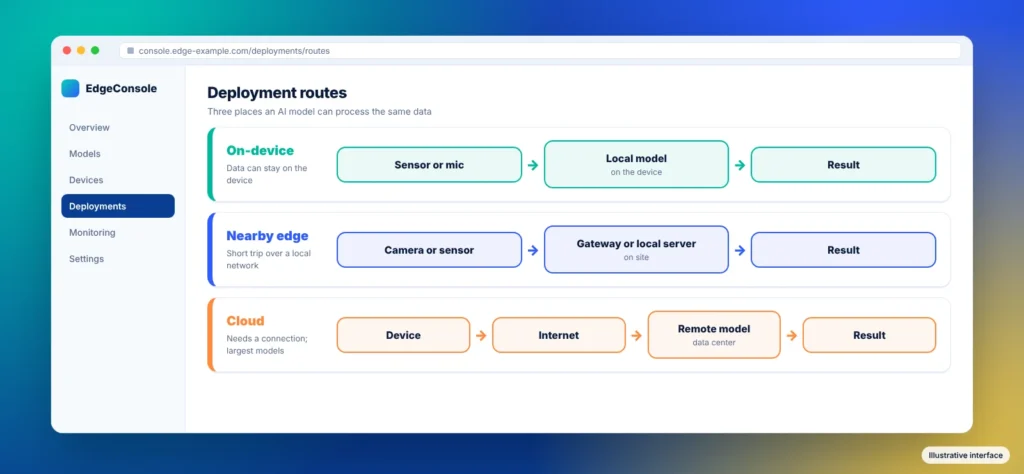Maximize the window with the green button

[95, 50]
